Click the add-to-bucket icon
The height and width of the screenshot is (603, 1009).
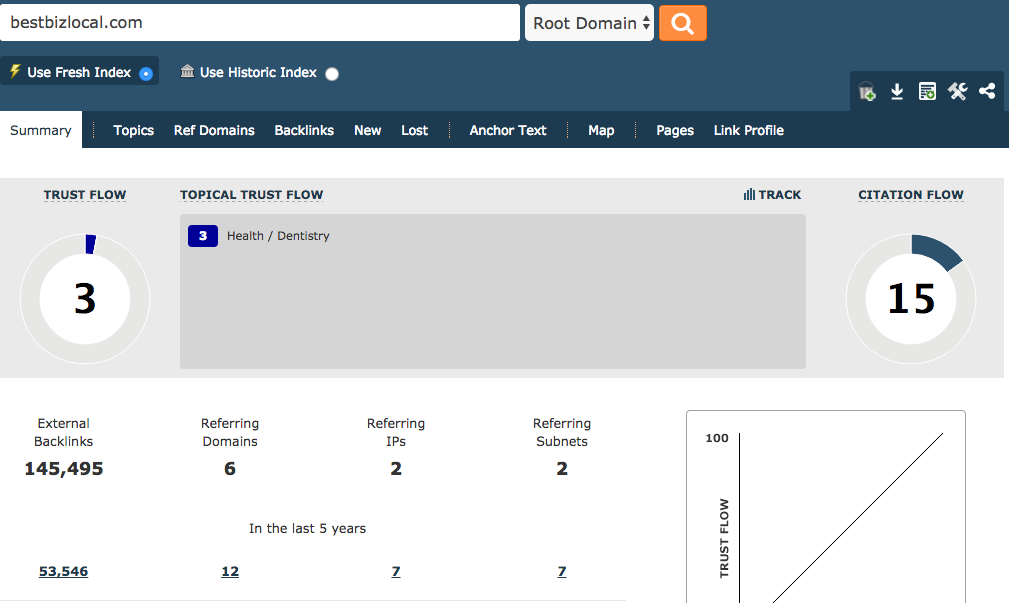(867, 92)
